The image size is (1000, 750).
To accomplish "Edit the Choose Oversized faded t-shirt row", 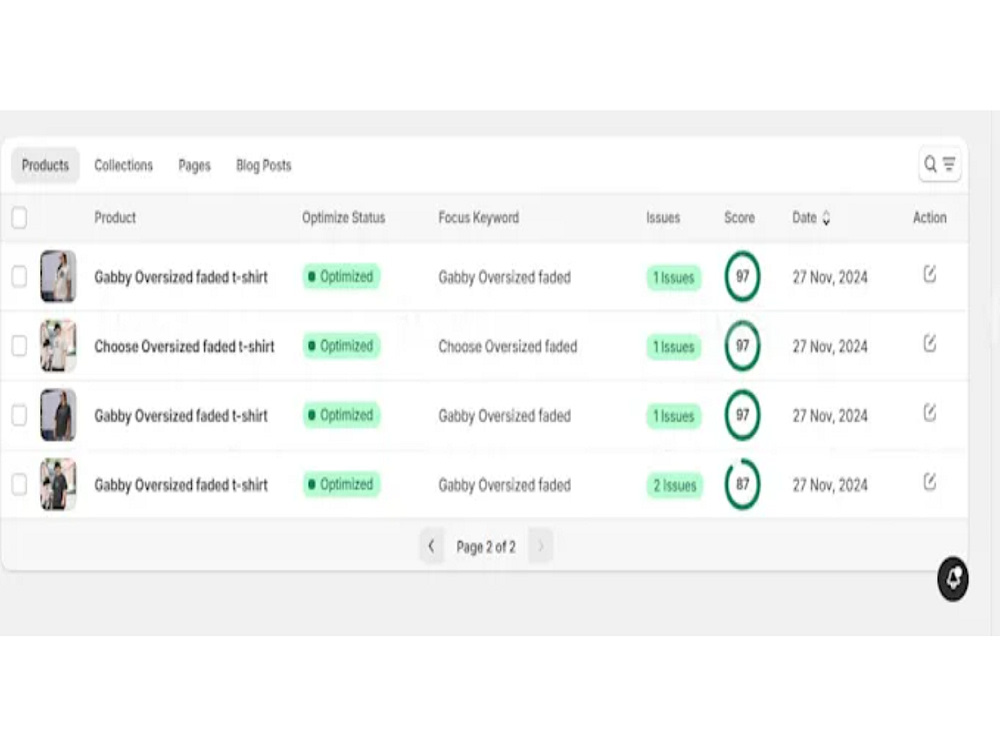I will 930,344.
